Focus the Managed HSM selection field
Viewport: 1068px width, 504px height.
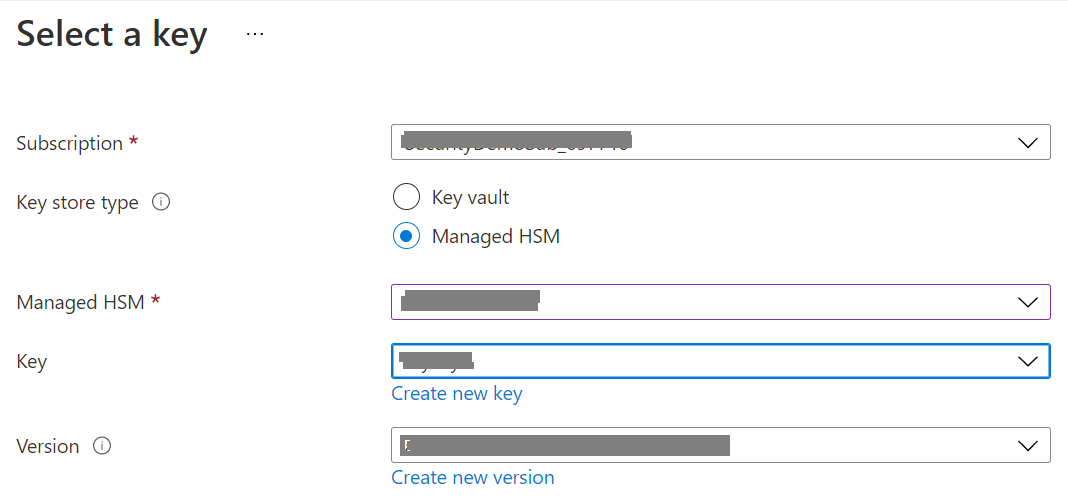coord(700,302)
